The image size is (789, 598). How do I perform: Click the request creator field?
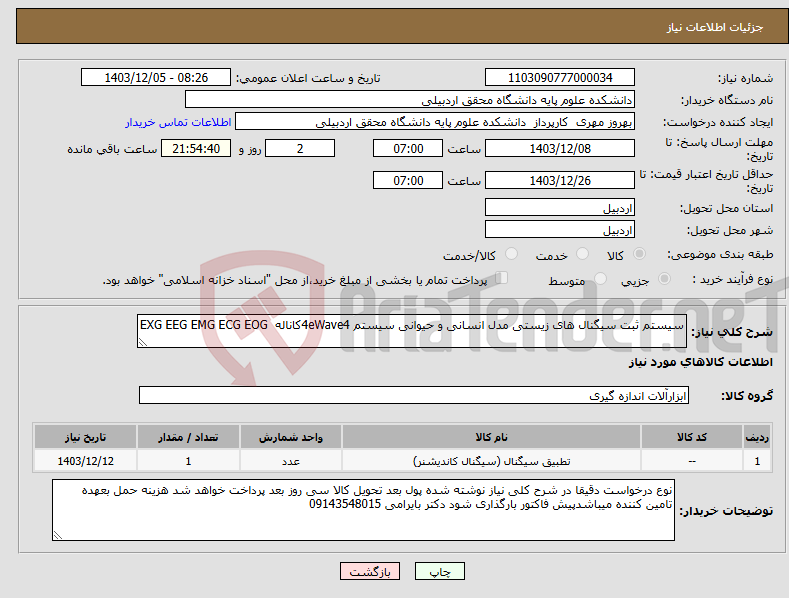[x=435, y=122]
